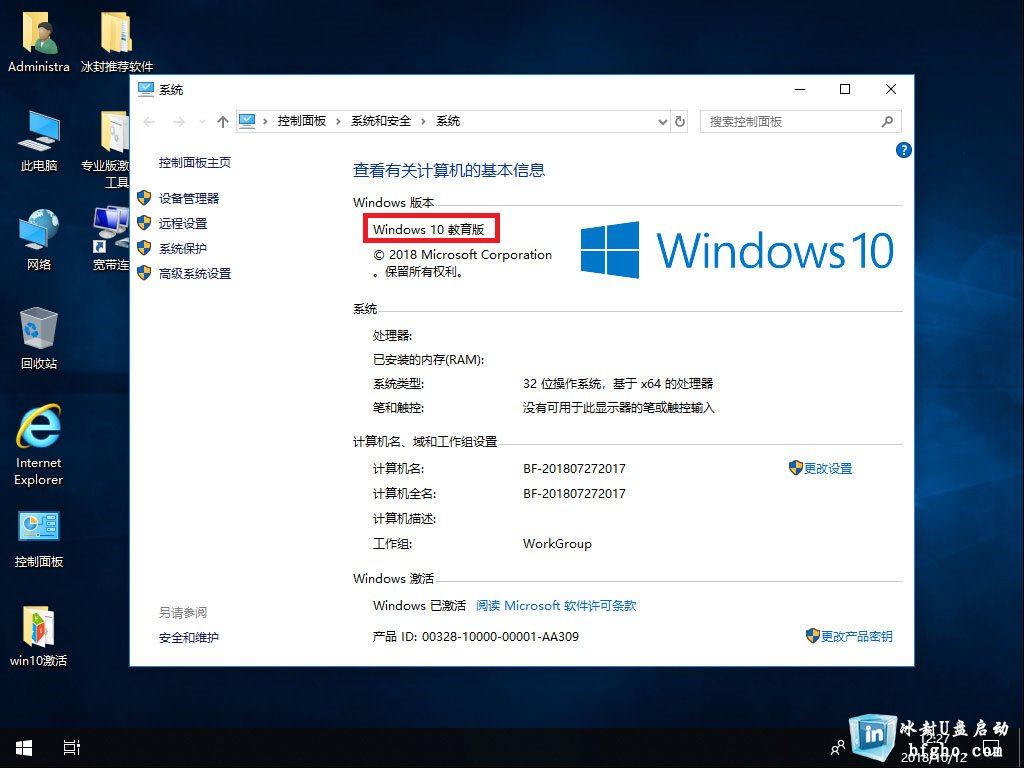
Task: Click the computer name BF-201807272017 next to 计算机名
Action: tap(574, 468)
